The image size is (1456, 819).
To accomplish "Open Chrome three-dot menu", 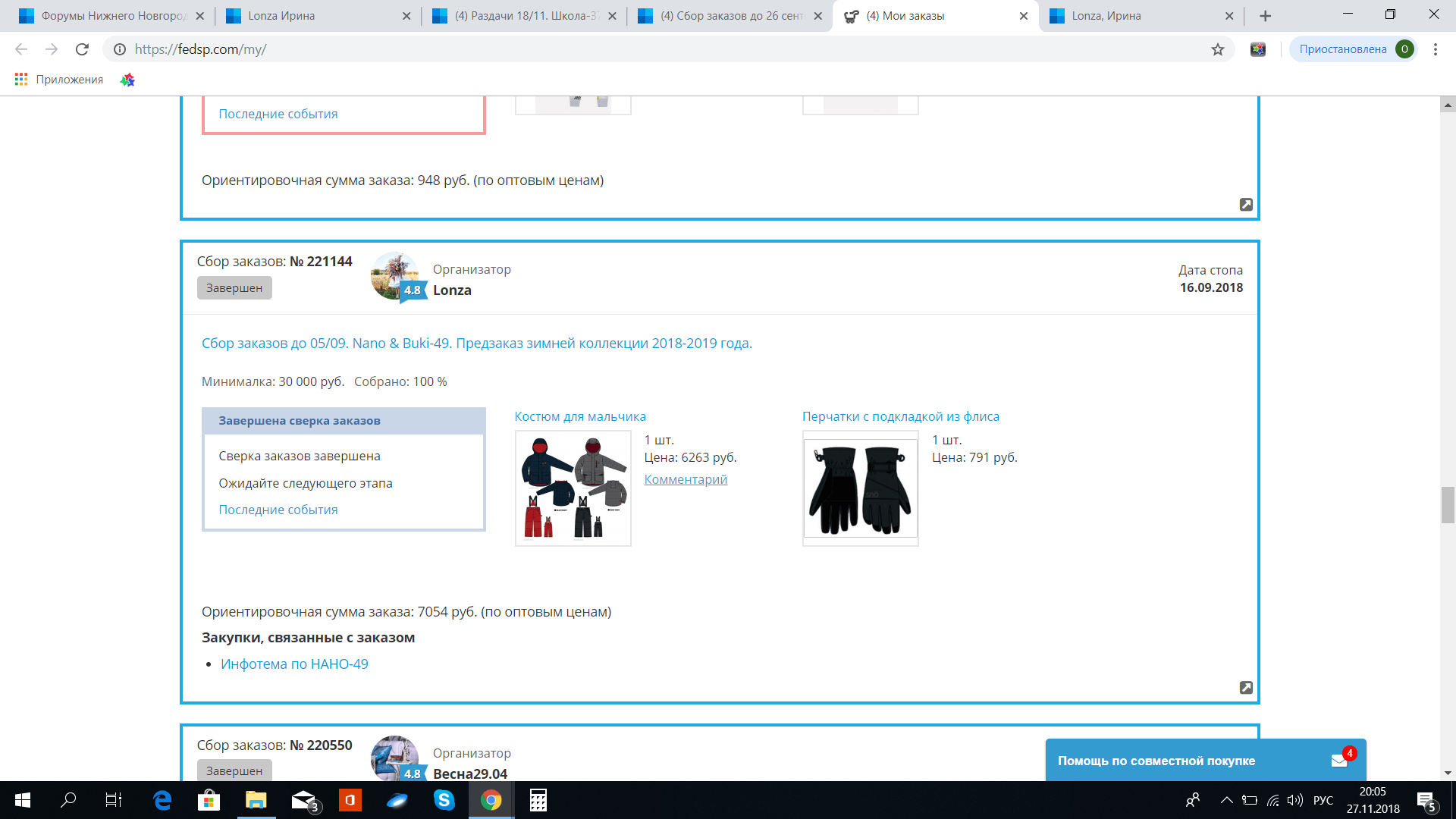I will [1436, 49].
